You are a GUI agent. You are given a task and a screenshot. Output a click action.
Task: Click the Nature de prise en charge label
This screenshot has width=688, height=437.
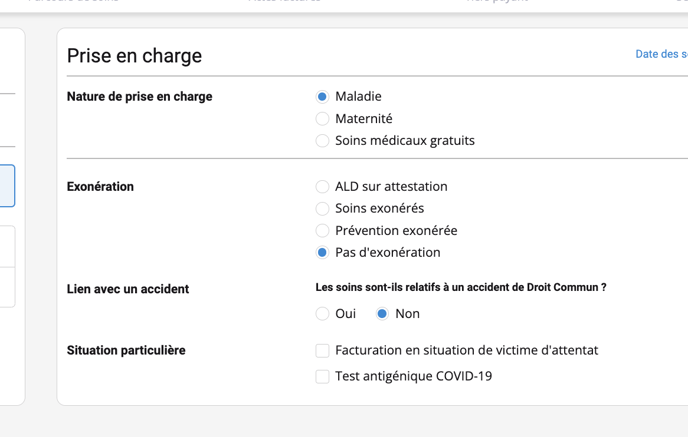[139, 97]
